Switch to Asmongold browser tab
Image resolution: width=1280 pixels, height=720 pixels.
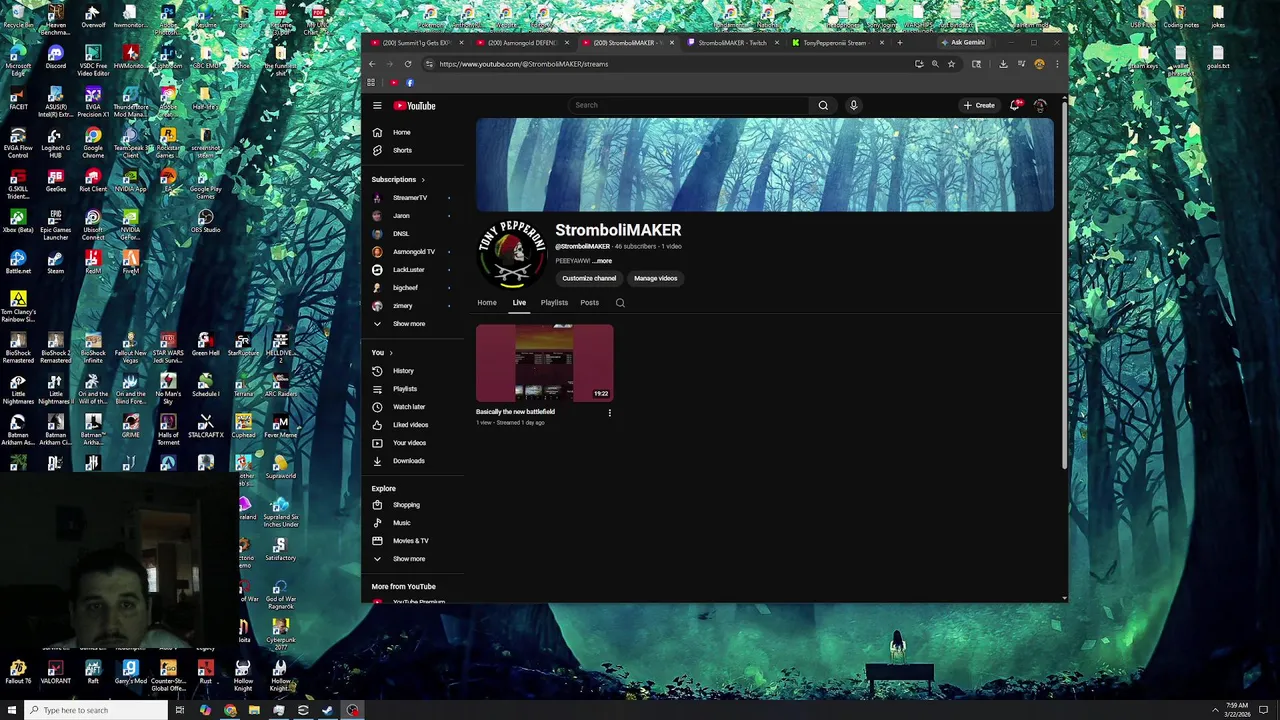click(521, 43)
